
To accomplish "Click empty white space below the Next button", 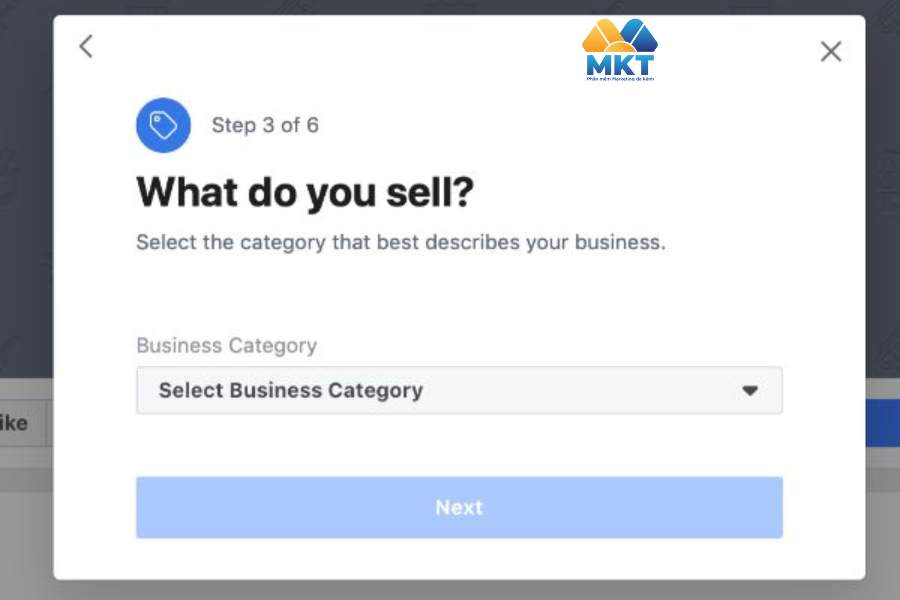I will coord(459,558).
